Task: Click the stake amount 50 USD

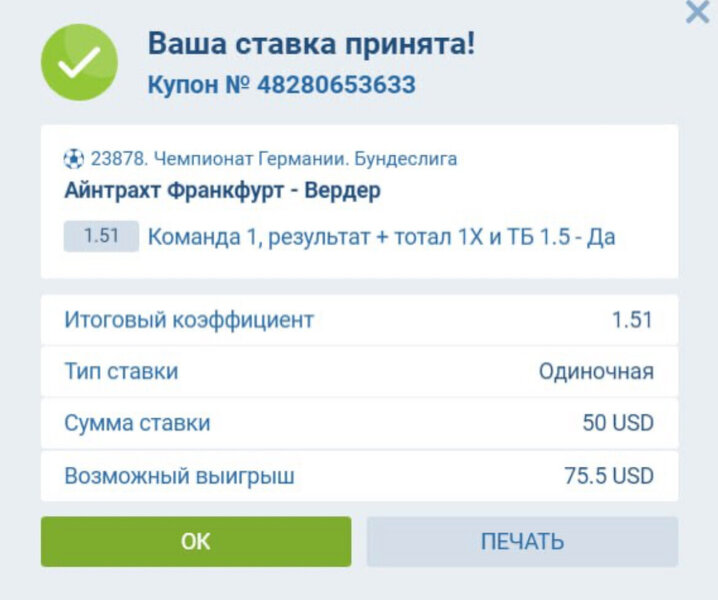Action: 618,423
